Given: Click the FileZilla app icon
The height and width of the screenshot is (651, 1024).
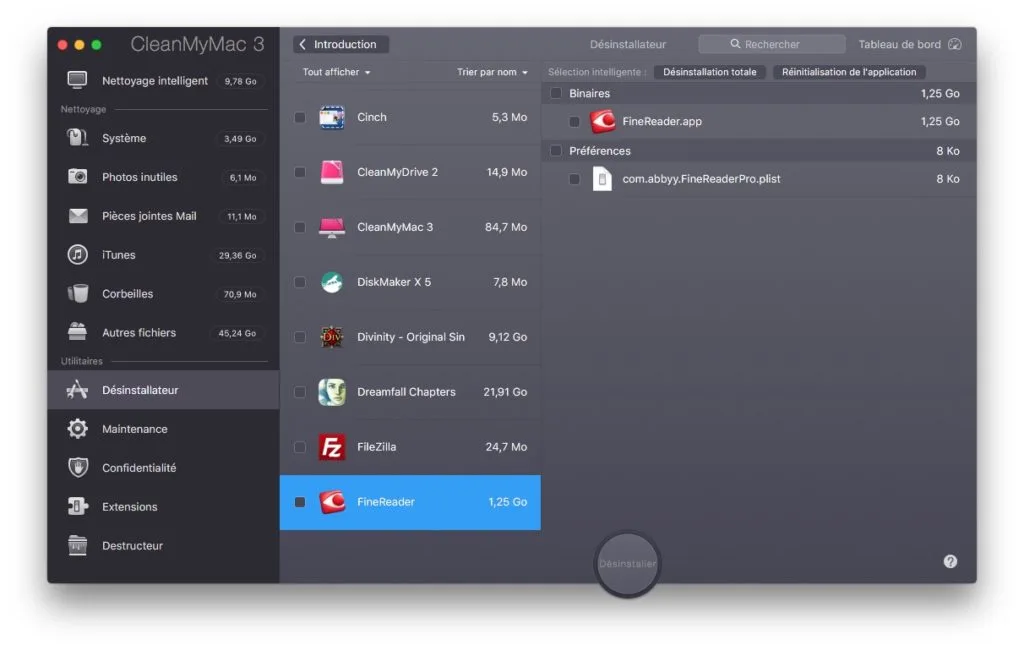Looking at the screenshot, I should tap(332, 447).
